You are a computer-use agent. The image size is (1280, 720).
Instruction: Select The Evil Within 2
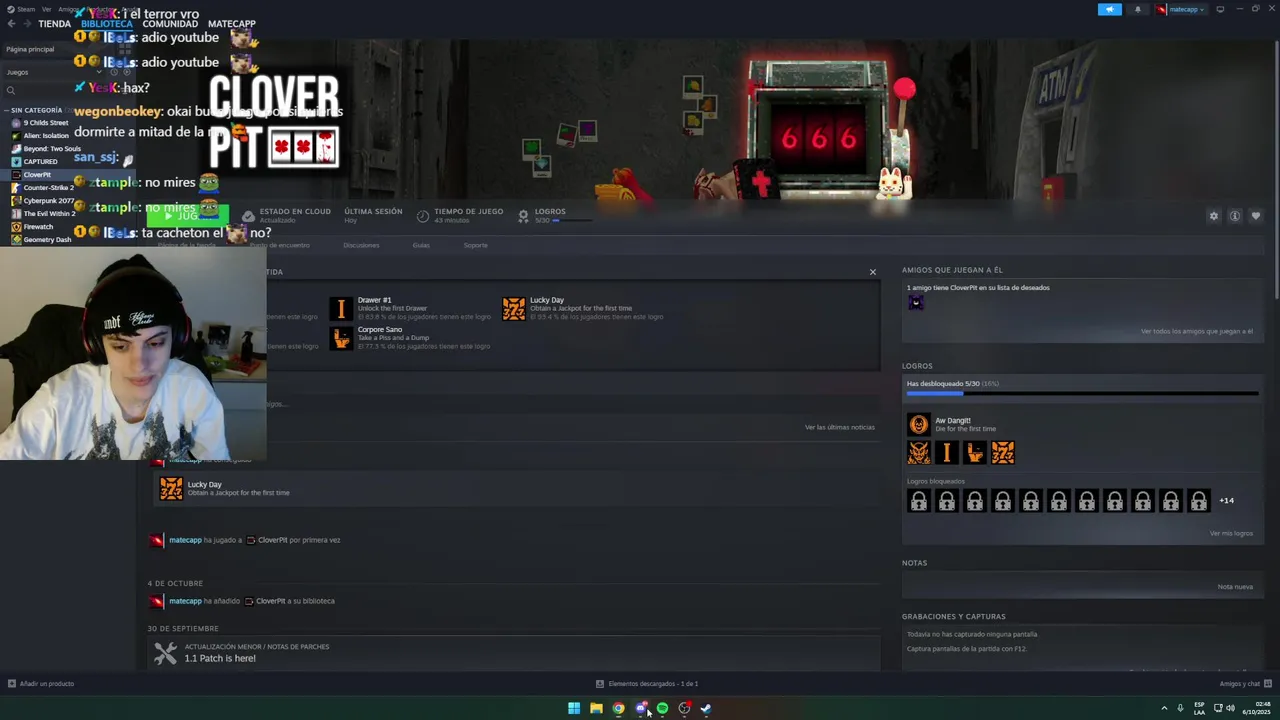tap(49, 214)
